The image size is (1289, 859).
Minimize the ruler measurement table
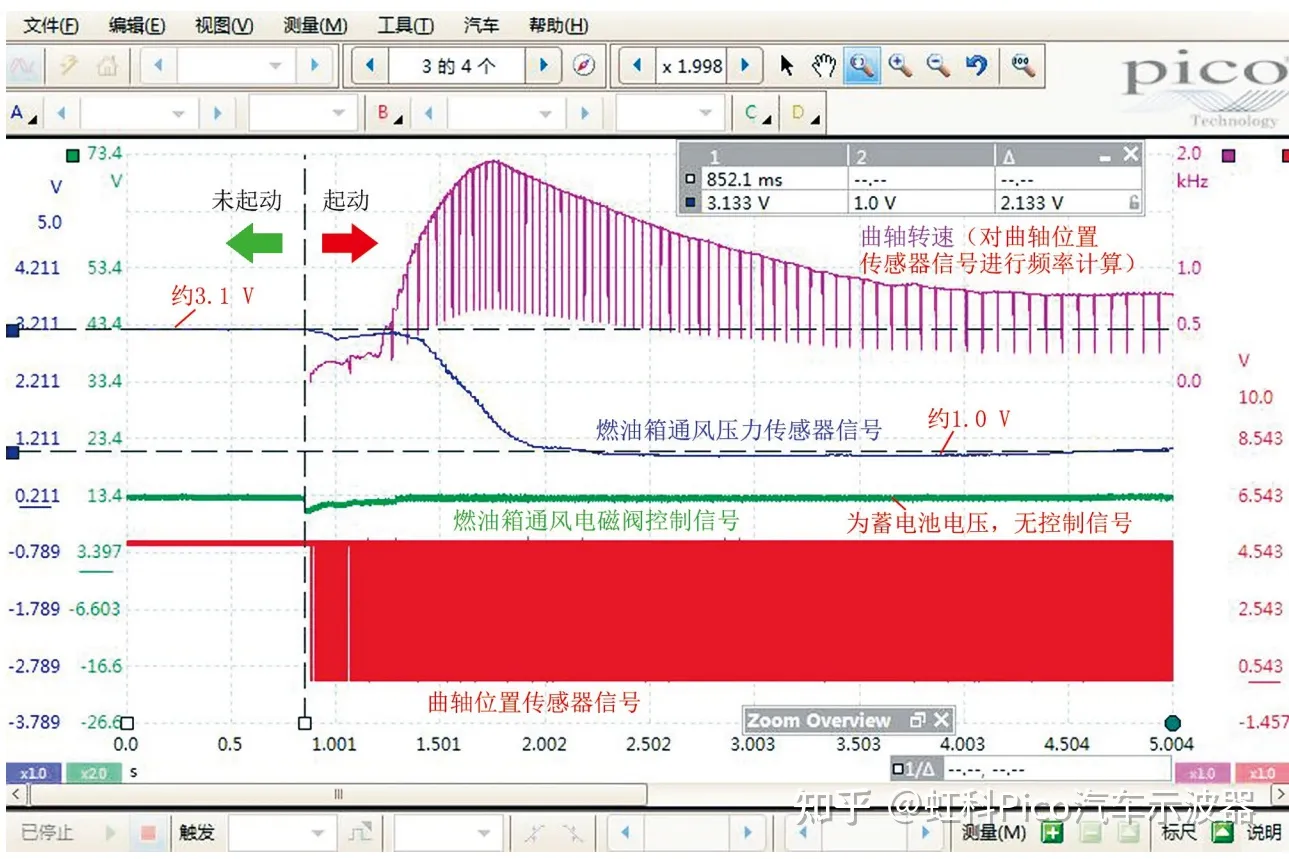click(x=1106, y=156)
